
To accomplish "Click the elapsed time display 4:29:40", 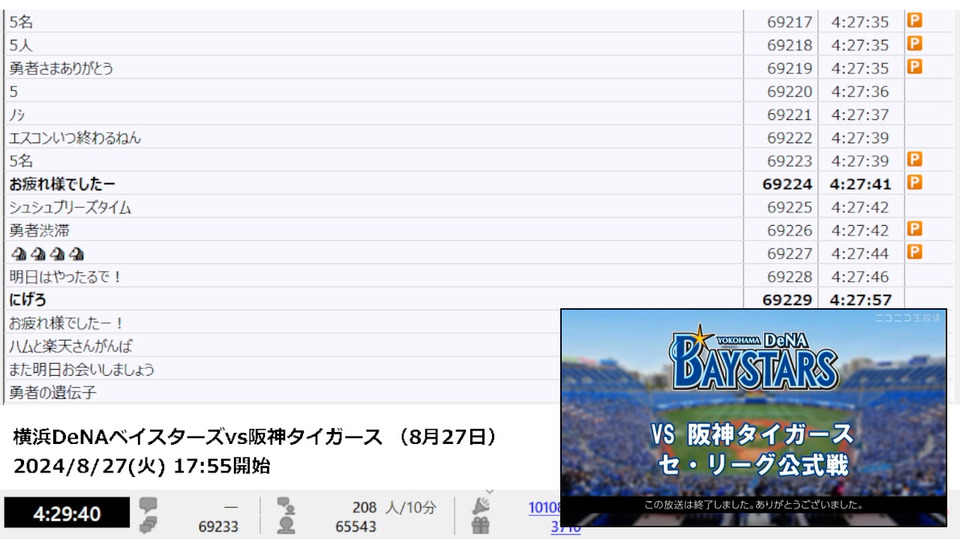I will [67, 513].
